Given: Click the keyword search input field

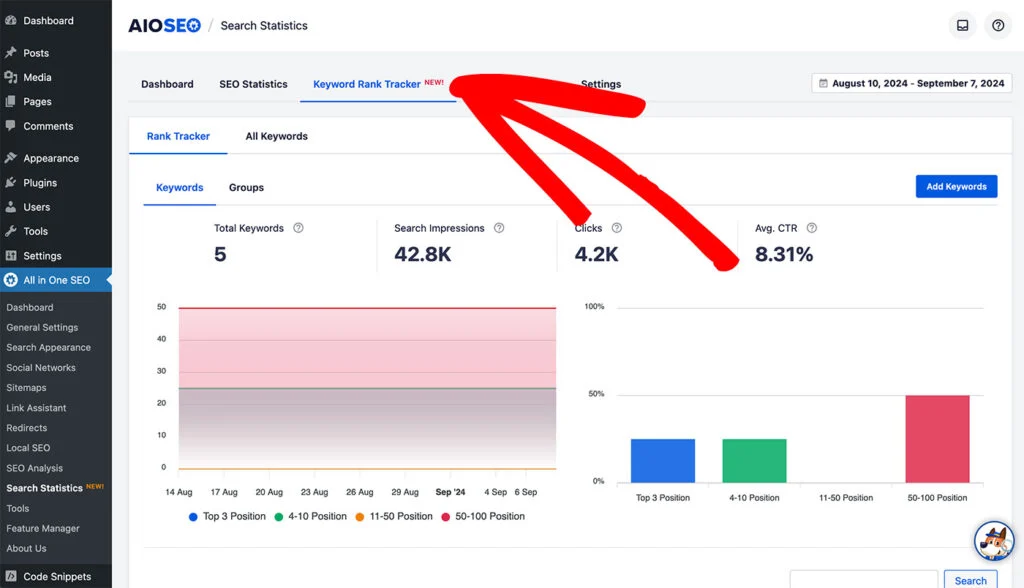Looking at the screenshot, I should click(x=863, y=580).
